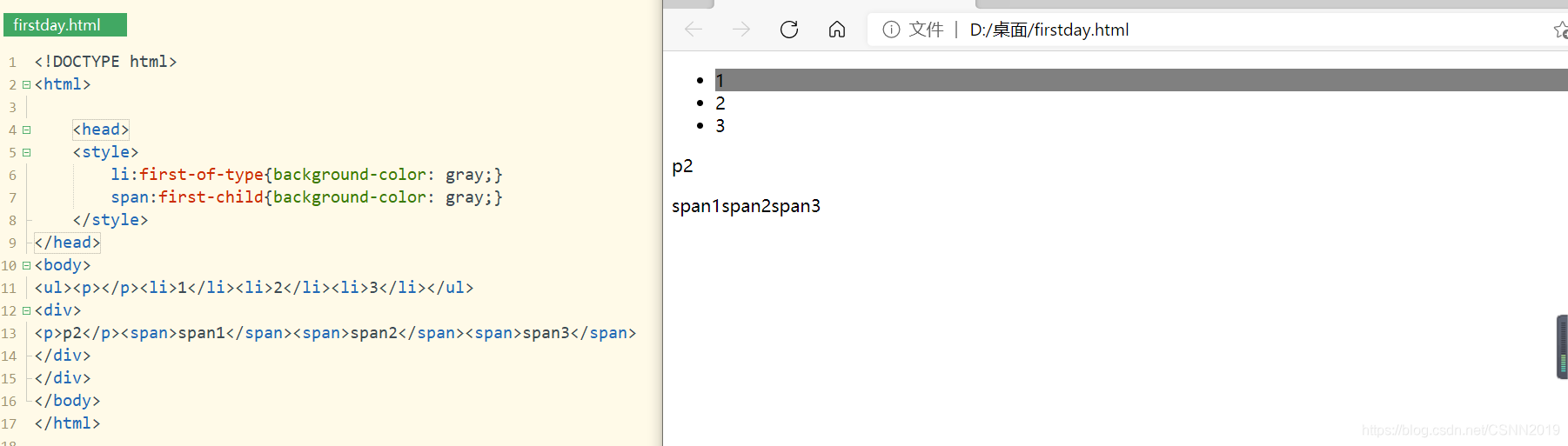
Task: Bookmark the page with the star icon
Action: tap(1561, 30)
